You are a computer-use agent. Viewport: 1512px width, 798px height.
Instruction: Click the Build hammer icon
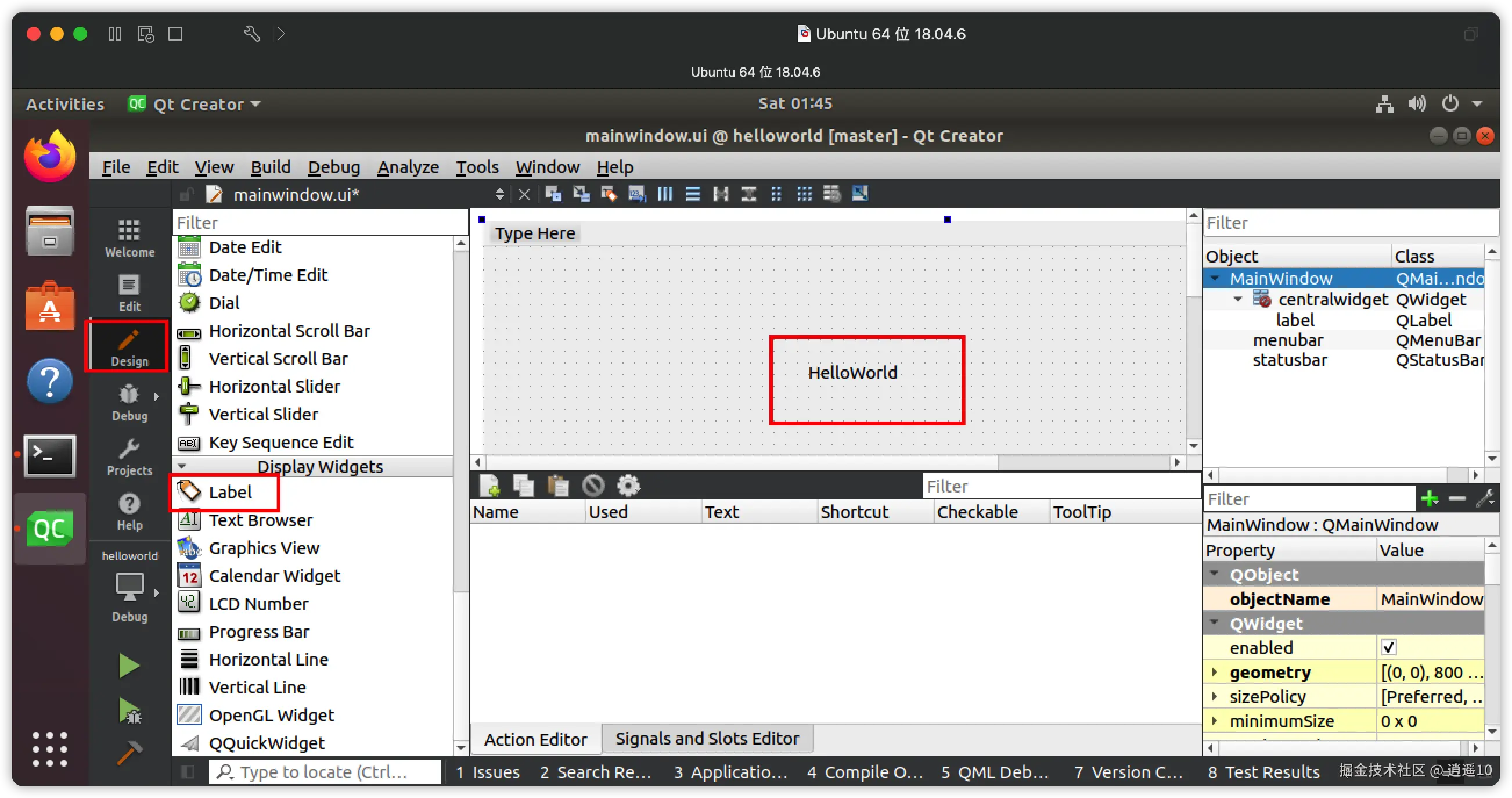[x=128, y=753]
